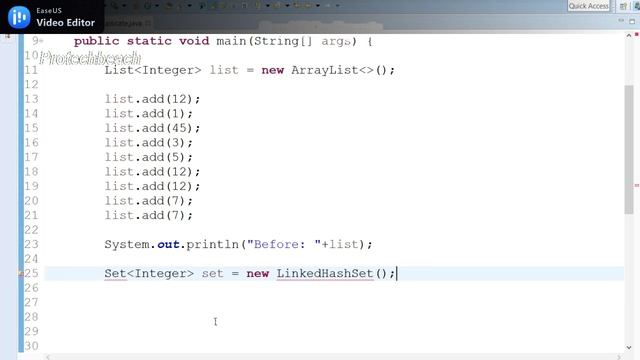Click line number 30 in the gutter

pyautogui.click(x=31, y=346)
